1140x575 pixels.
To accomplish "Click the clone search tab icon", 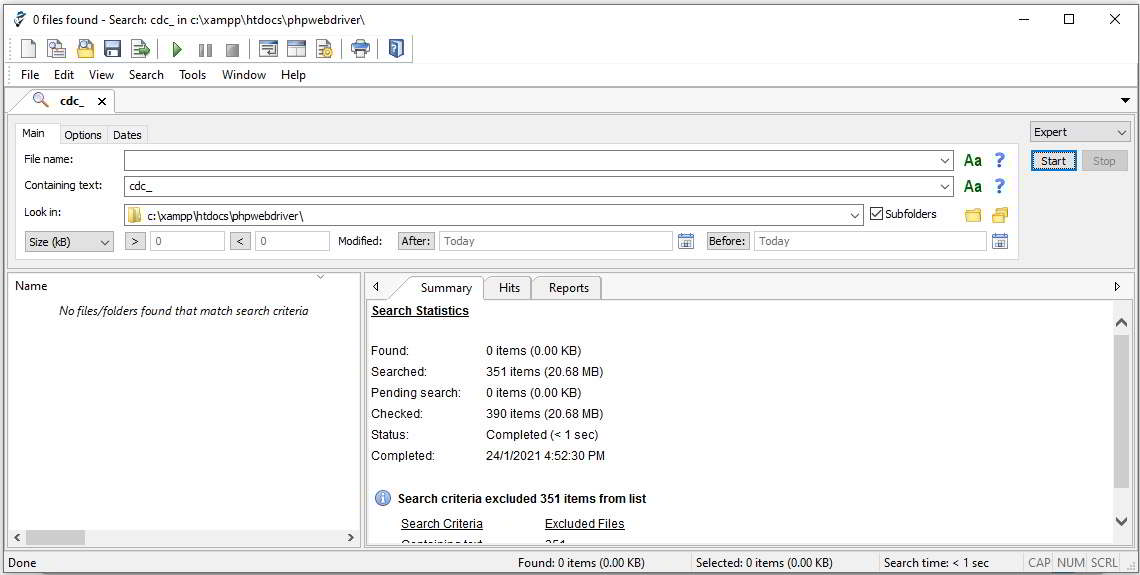I will pyautogui.click(x=57, y=49).
